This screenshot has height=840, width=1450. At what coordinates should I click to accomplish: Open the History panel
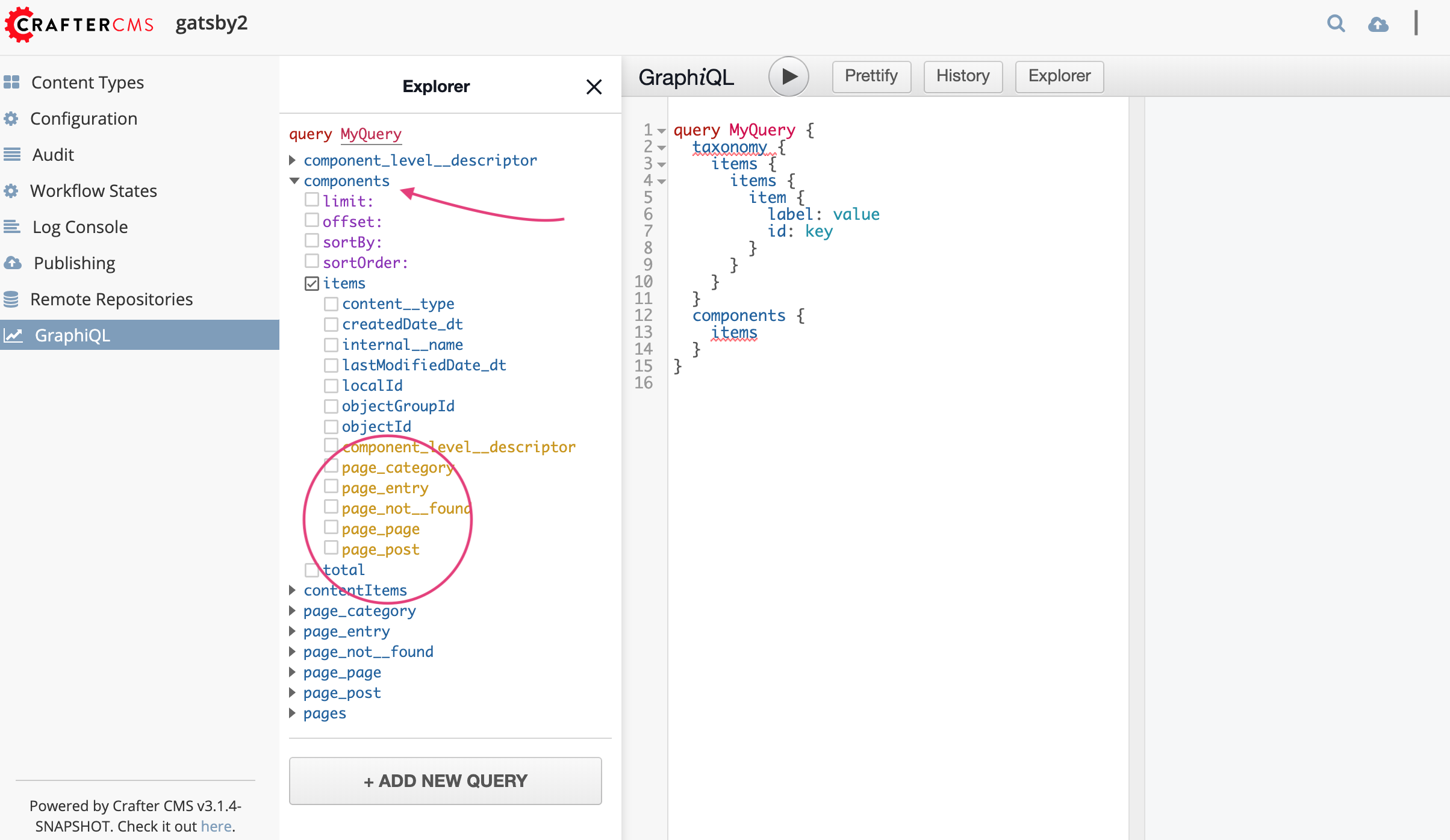click(962, 76)
